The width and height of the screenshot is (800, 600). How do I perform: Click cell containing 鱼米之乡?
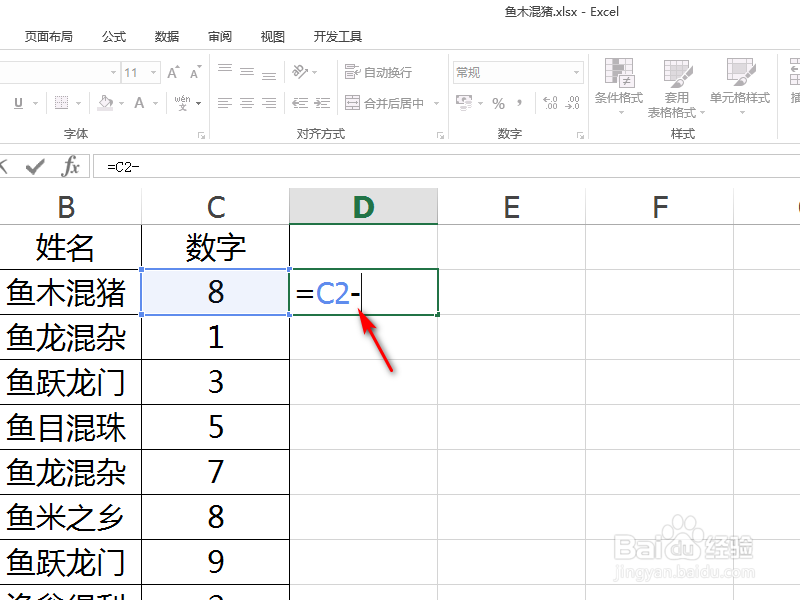(70, 517)
